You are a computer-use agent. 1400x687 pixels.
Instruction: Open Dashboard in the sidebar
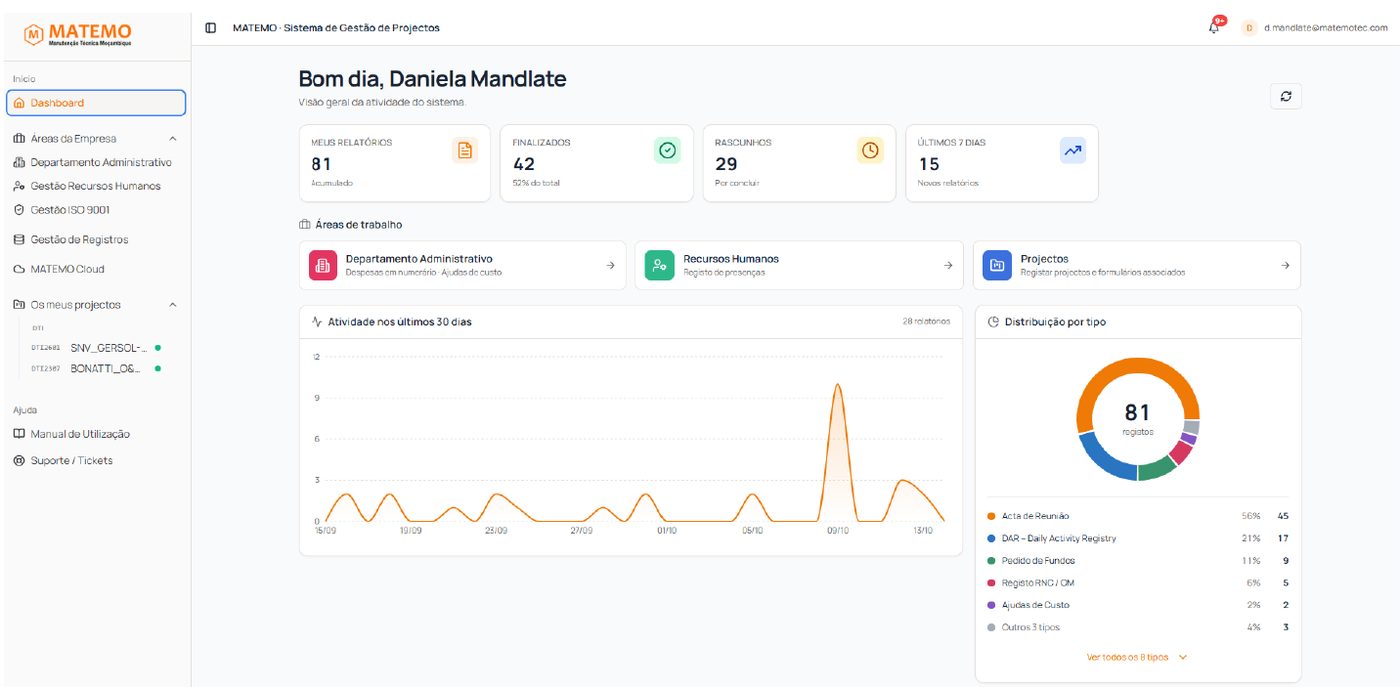click(96, 103)
